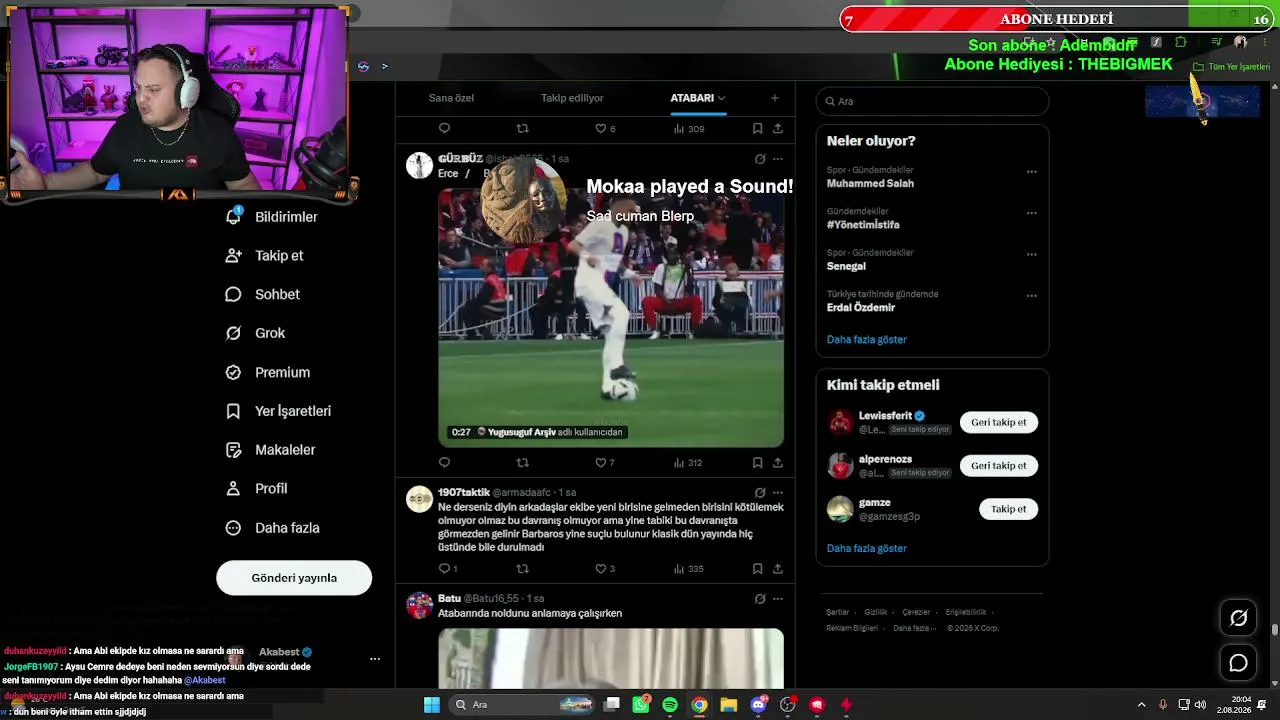Screen dimensions: 1280x720
Task: Open options for Erdal Özdemir trend
Action: [1031, 296]
